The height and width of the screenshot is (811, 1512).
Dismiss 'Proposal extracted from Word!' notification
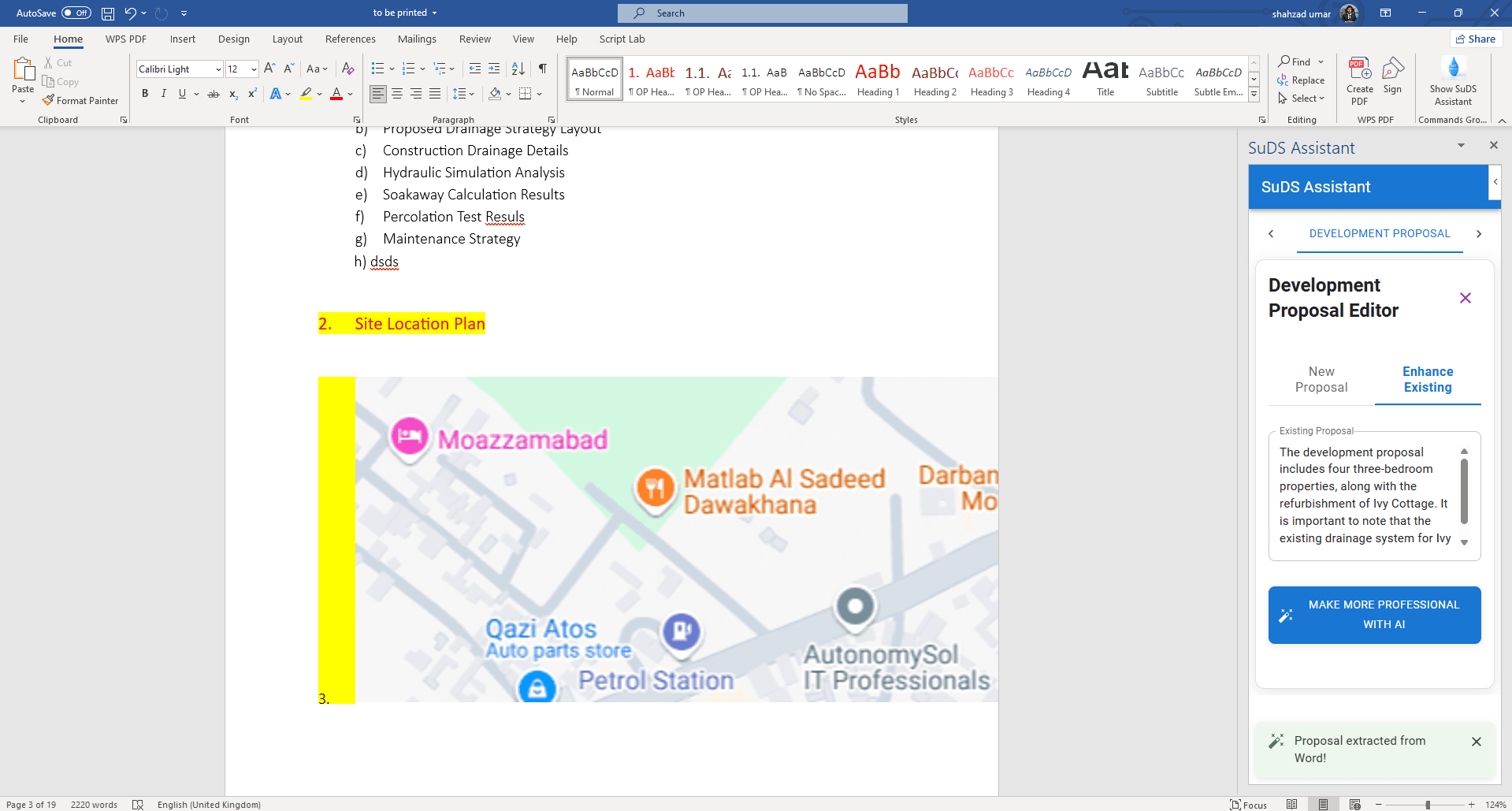click(1476, 742)
